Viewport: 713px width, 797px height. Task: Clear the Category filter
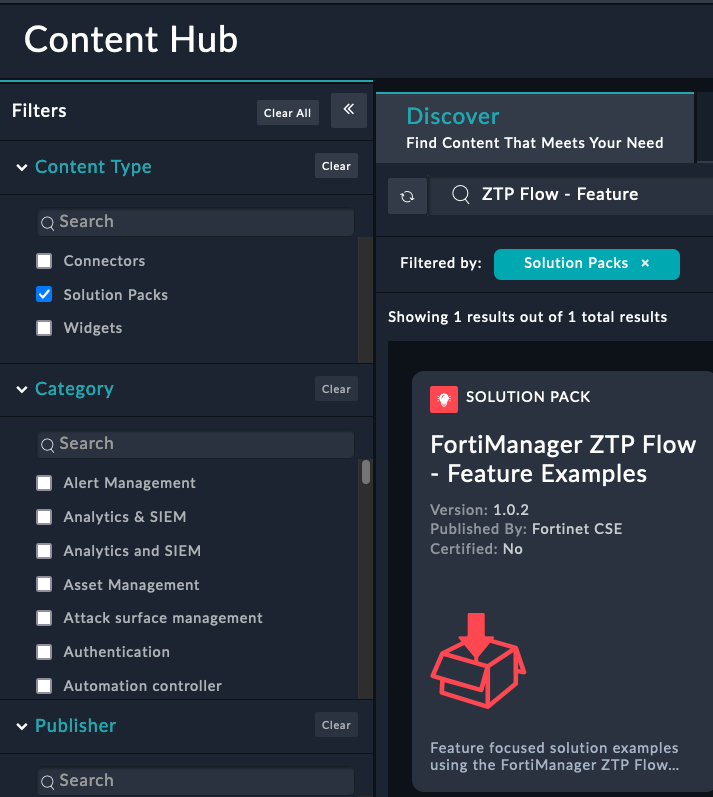tap(336, 389)
